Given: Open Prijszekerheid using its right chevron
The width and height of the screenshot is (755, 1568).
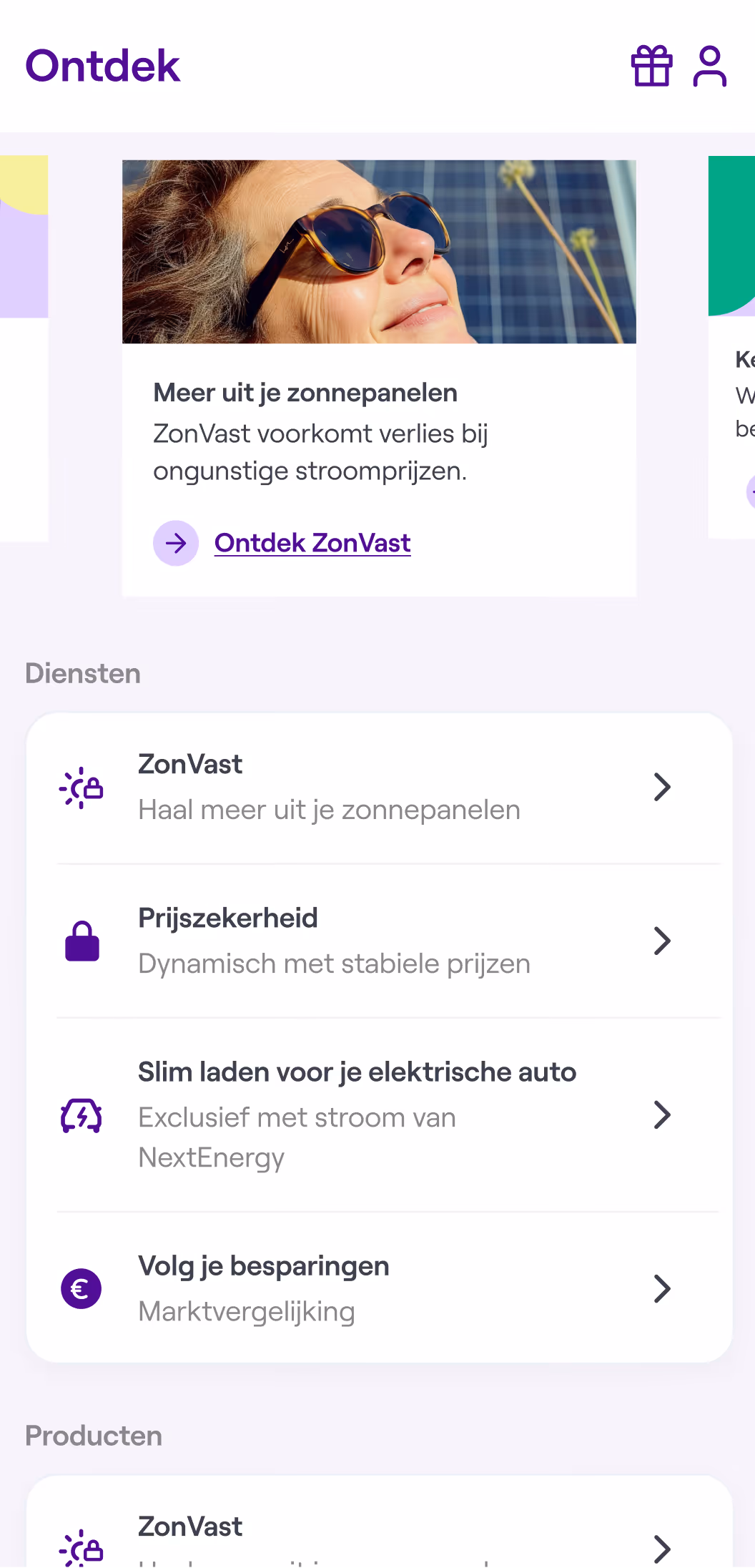Looking at the screenshot, I should [663, 941].
